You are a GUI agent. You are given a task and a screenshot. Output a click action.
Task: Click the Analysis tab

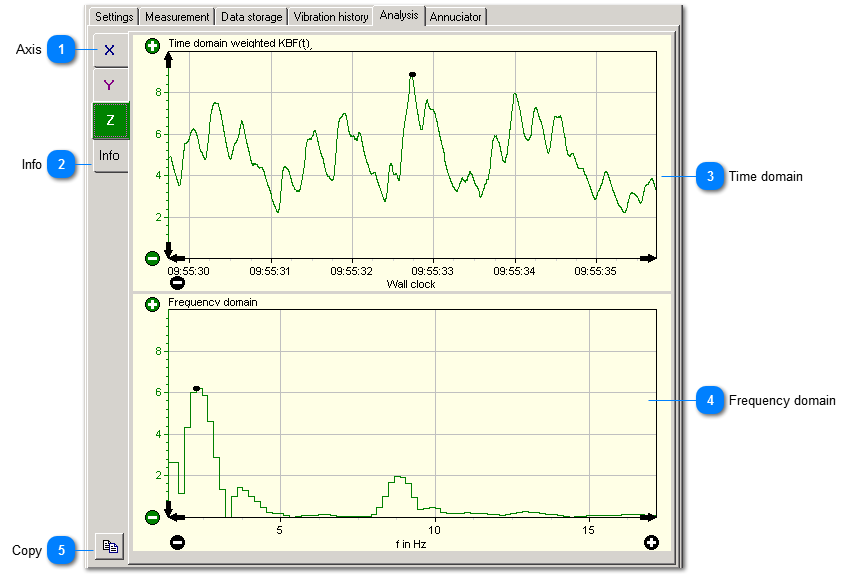399,16
